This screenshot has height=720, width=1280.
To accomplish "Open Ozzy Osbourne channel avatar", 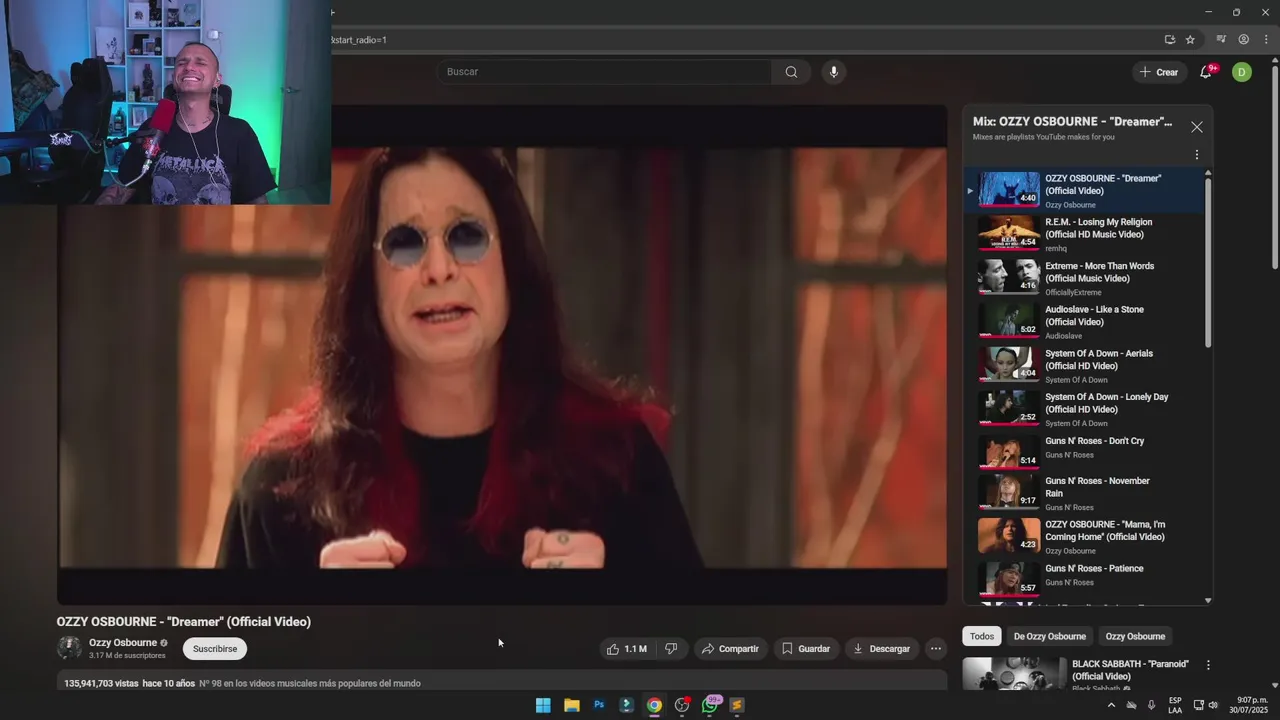I will (69, 648).
